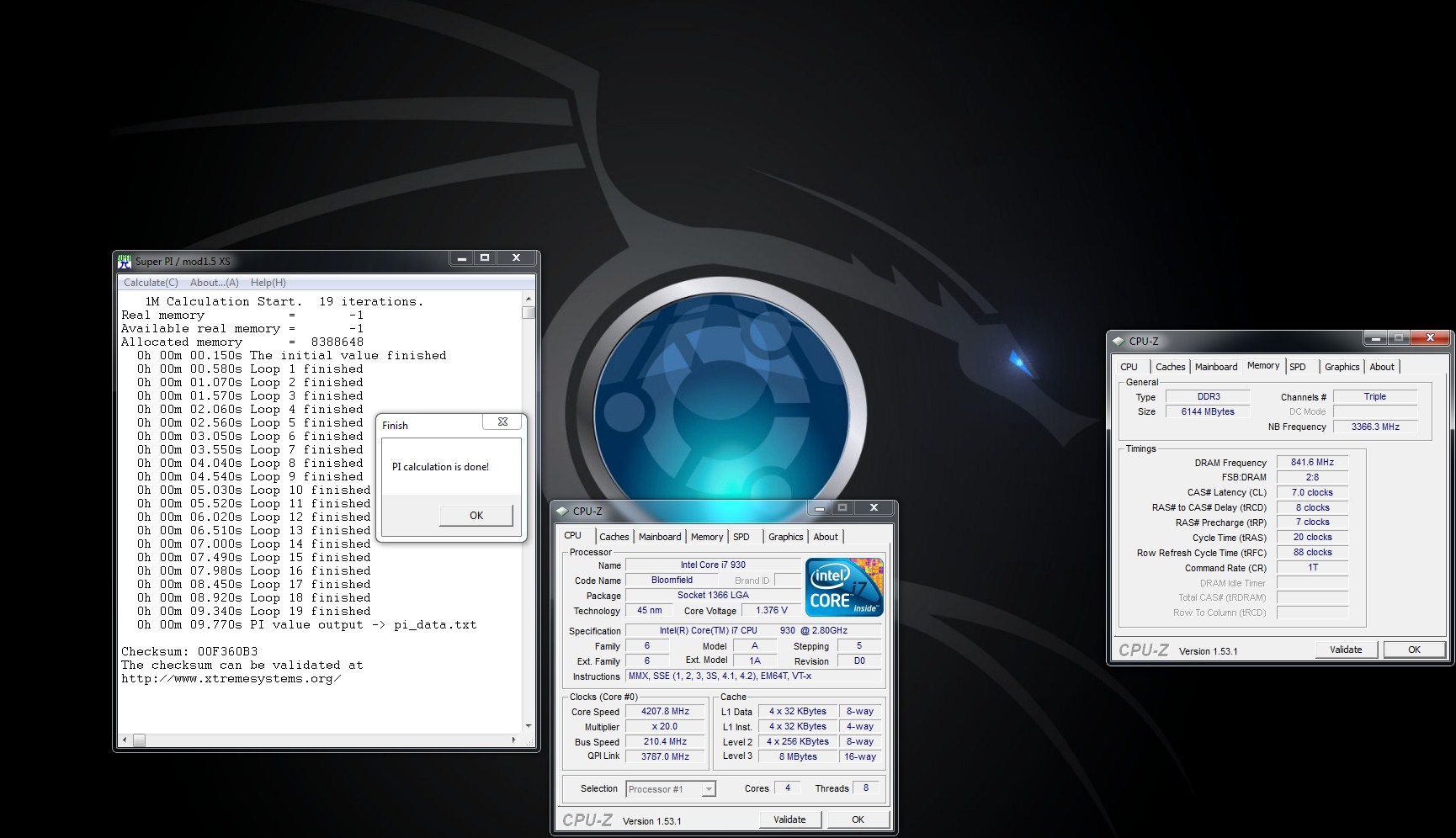Screen dimensions: 1456x838
Task: Switch to Caches tab in processor window
Action: coord(614,537)
